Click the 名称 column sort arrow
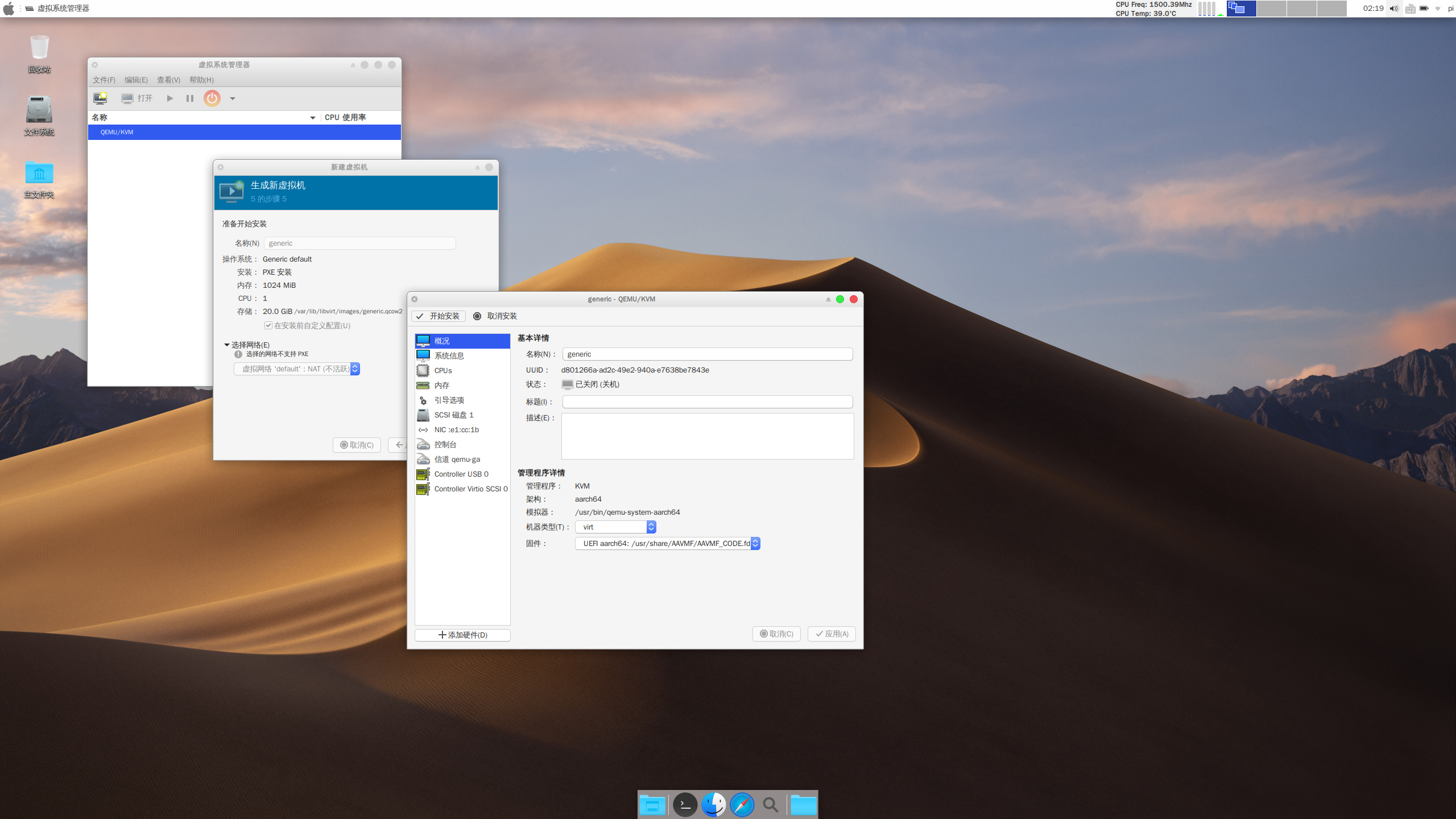This screenshot has height=819, width=1456. pos(312,118)
